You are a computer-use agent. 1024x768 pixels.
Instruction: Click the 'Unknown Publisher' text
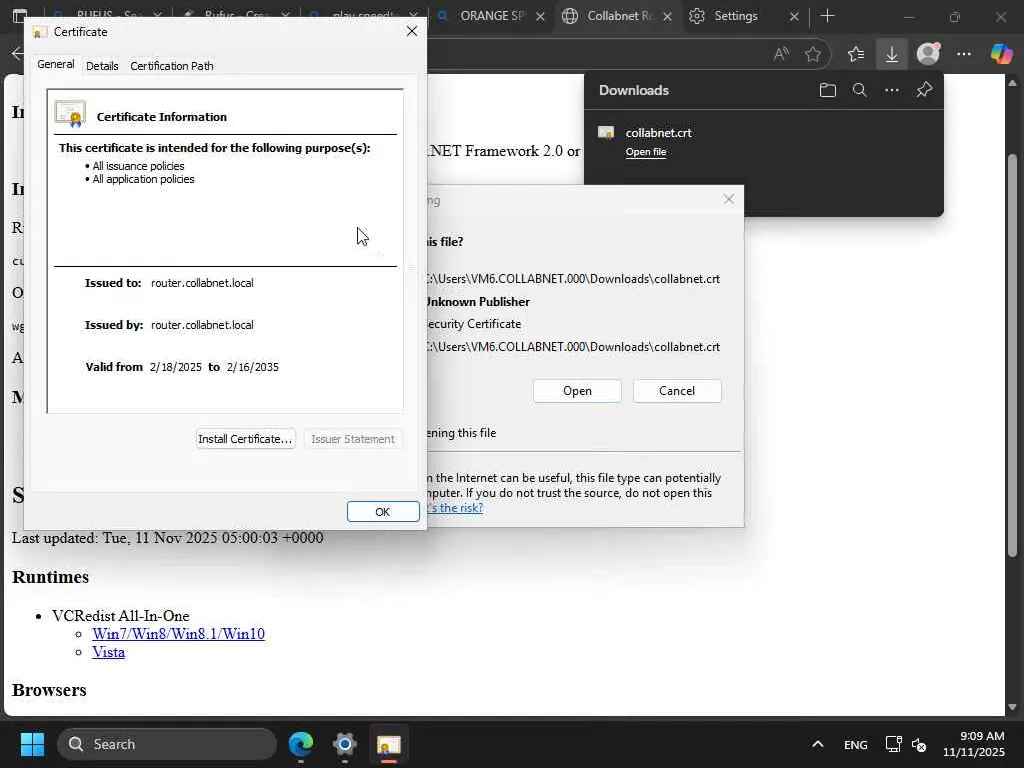click(477, 302)
